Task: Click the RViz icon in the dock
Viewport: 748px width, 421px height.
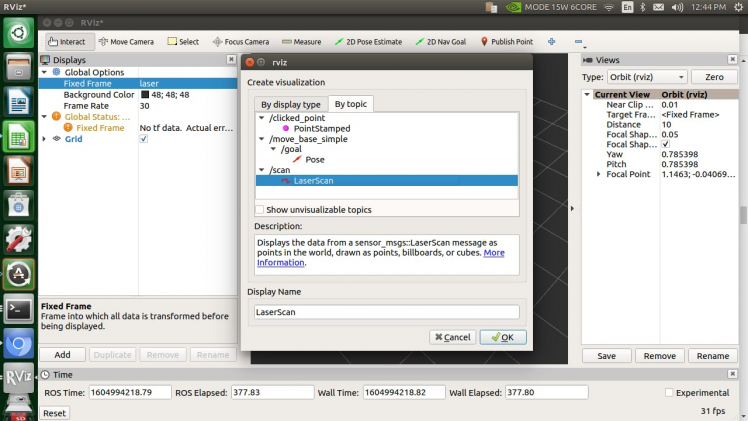Action: click(x=19, y=378)
